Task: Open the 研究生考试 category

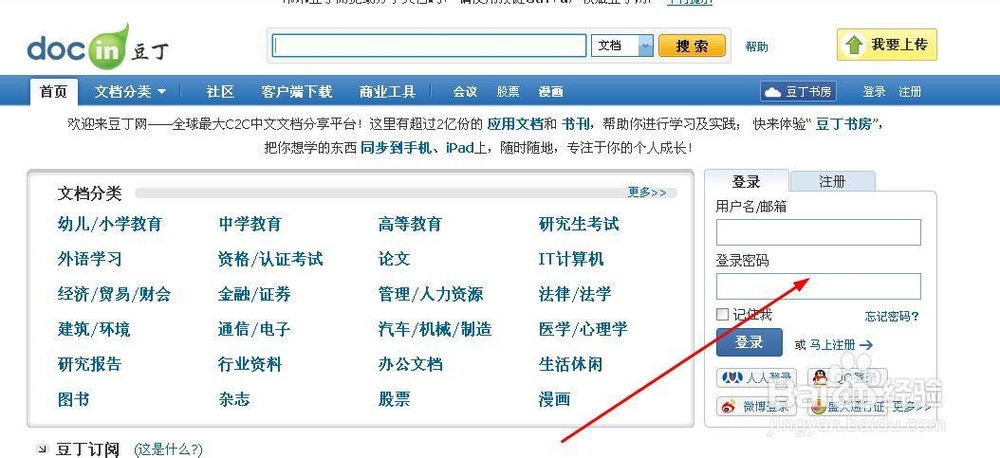Action: tap(578, 224)
